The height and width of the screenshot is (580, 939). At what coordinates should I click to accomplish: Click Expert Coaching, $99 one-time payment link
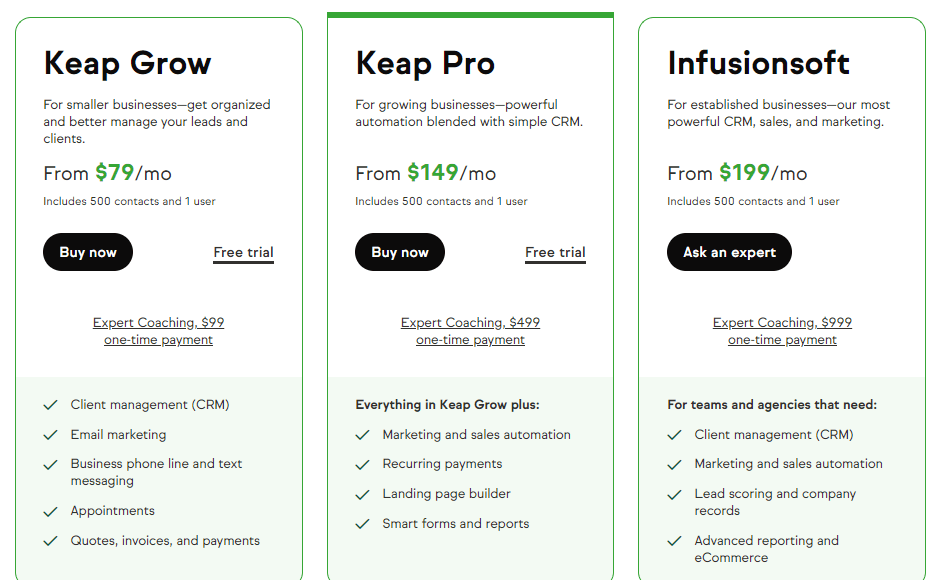click(158, 330)
